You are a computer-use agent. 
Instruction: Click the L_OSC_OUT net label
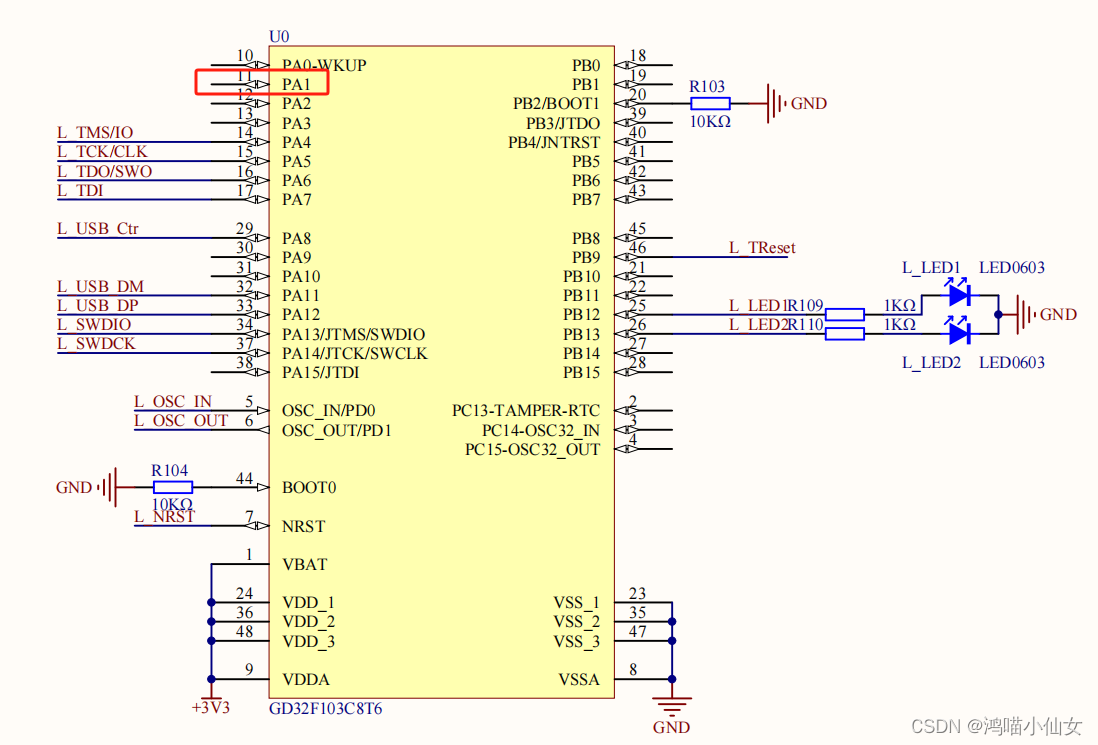pyautogui.click(x=181, y=420)
